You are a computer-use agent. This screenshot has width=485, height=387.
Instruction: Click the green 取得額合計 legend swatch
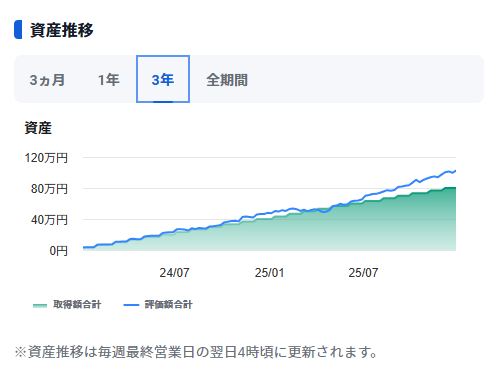[40, 305]
